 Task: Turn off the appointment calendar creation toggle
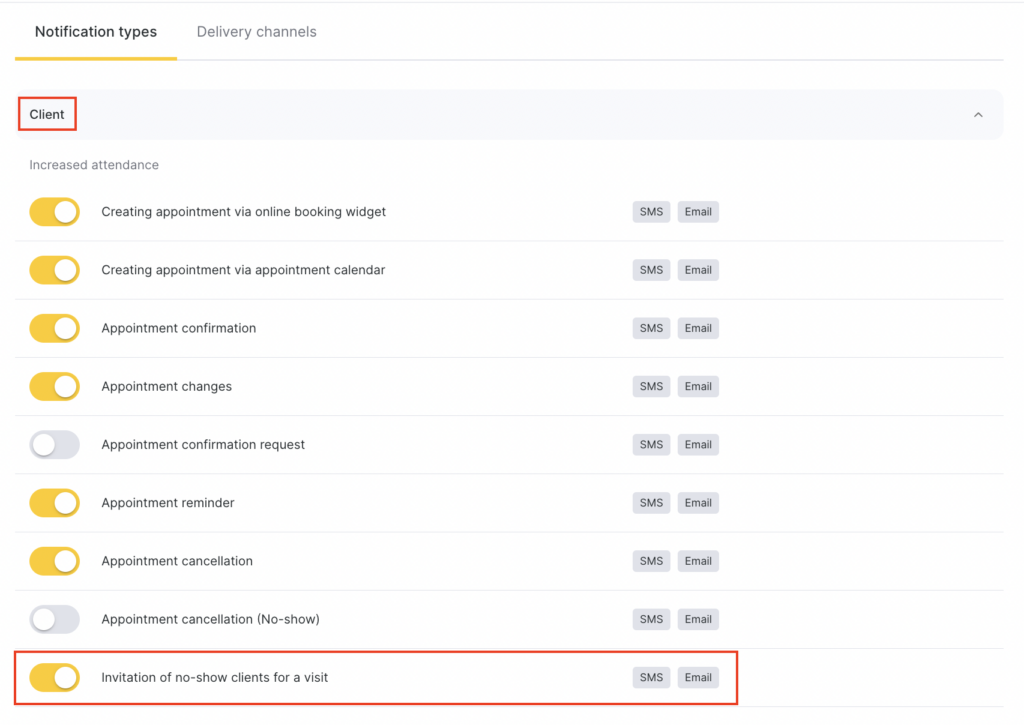click(55, 270)
